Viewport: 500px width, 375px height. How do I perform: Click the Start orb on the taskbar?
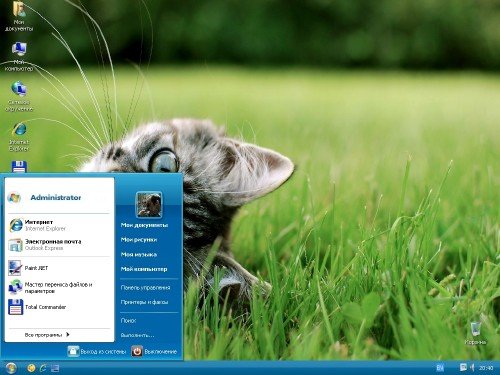(x=11, y=368)
